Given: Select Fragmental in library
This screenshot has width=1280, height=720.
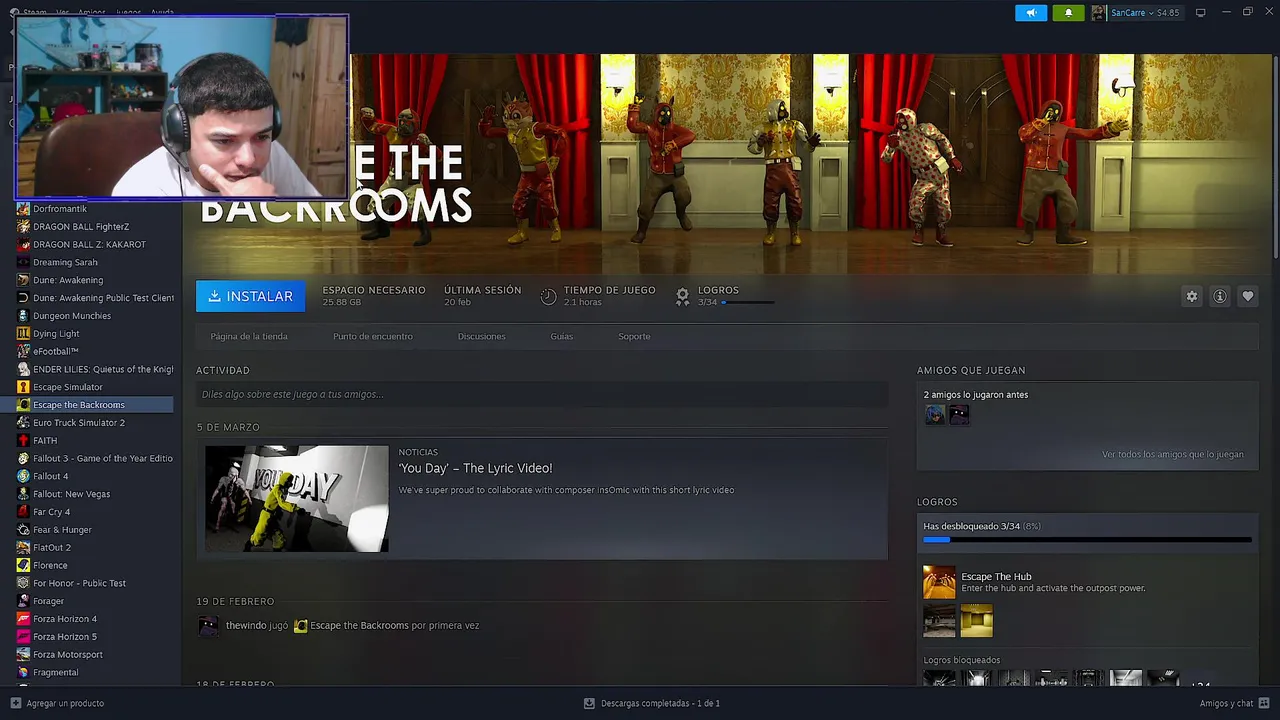Looking at the screenshot, I should click(x=55, y=673).
